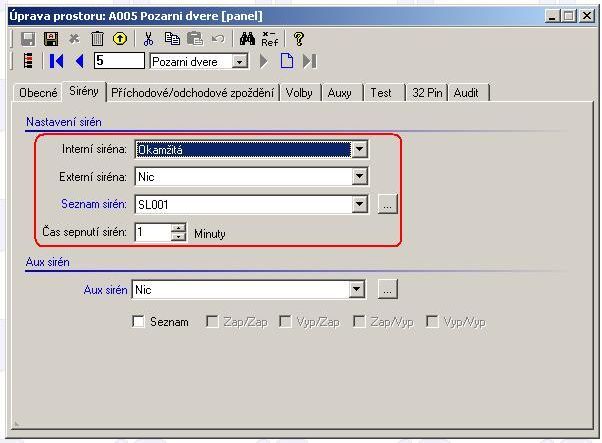The image size is (602, 443).
Task: Click the record number field showing 5
Action: pyautogui.click(x=118, y=61)
